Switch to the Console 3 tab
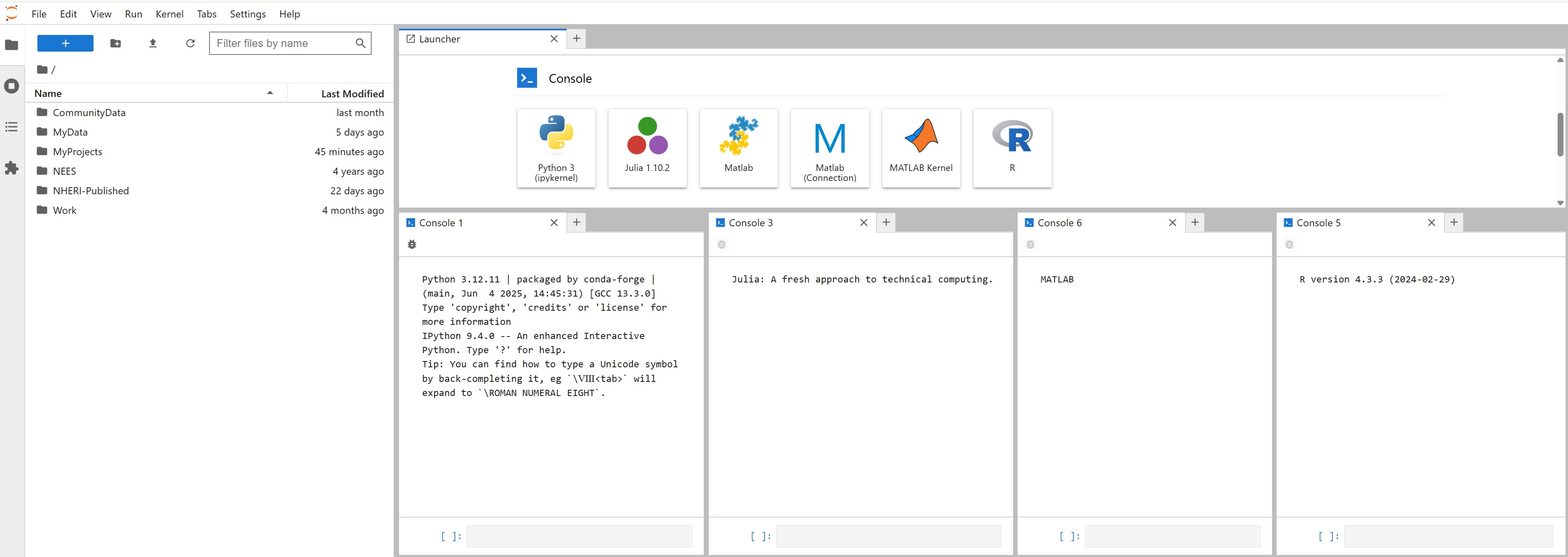The image size is (1568, 557). [x=750, y=223]
